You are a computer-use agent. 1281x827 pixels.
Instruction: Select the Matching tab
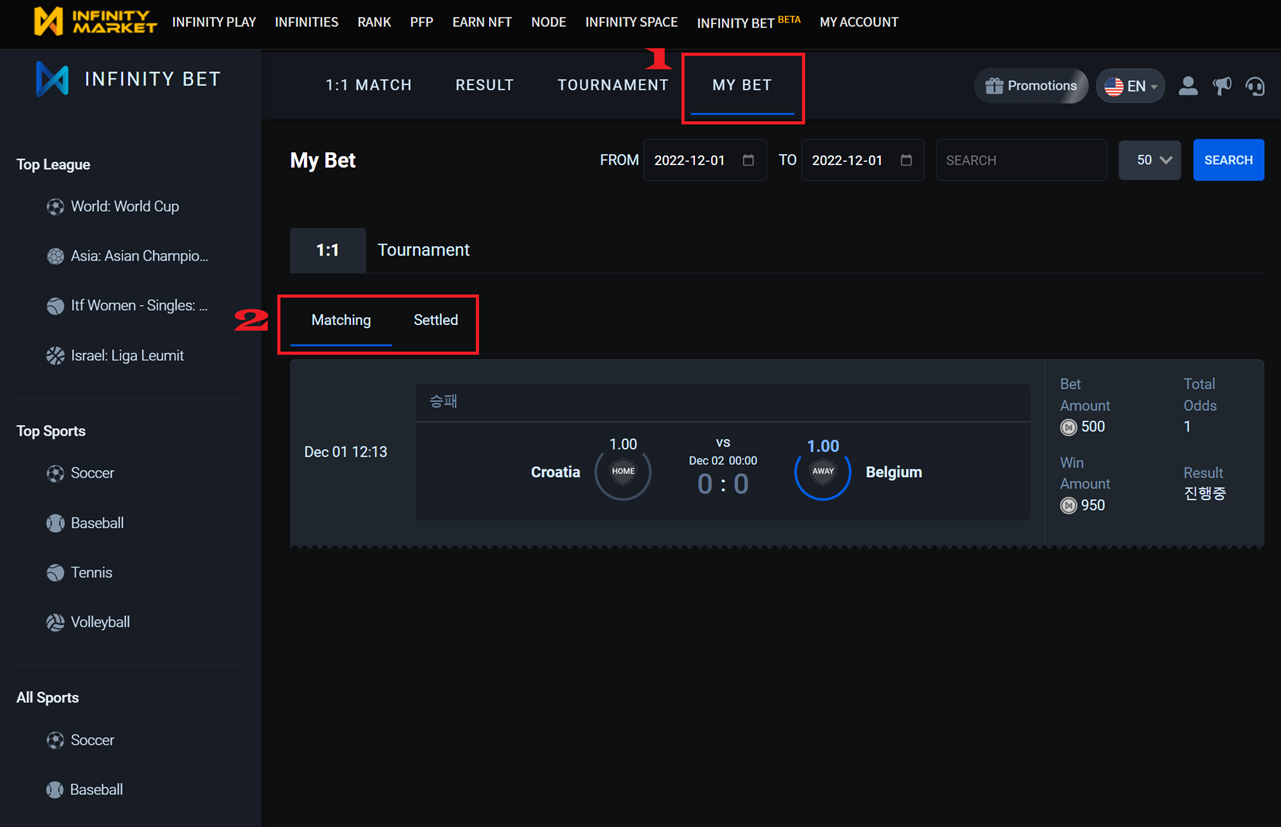click(x=341, y=320)
